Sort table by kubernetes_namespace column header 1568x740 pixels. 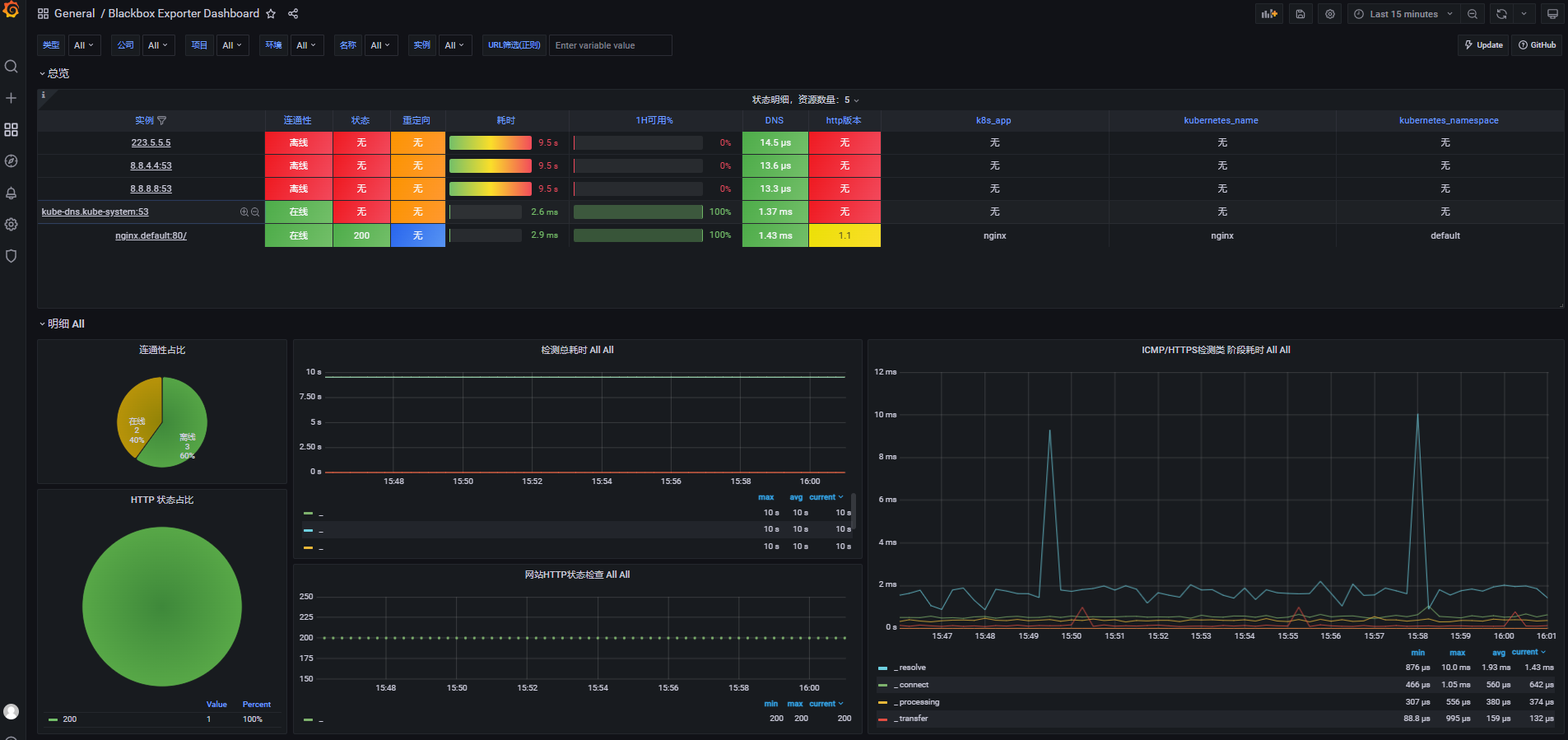[1449, 120]
